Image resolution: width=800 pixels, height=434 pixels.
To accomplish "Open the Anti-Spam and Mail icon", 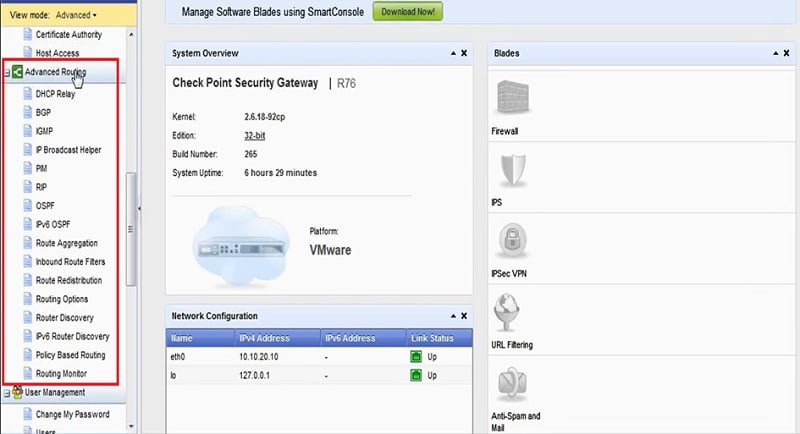I will [512, 382].
